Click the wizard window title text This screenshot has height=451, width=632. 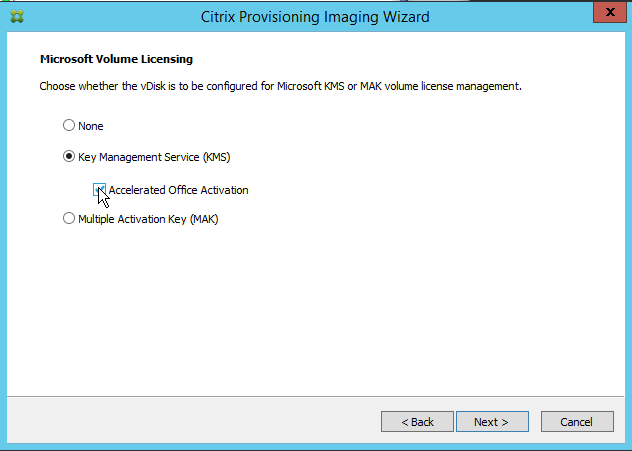315,17
